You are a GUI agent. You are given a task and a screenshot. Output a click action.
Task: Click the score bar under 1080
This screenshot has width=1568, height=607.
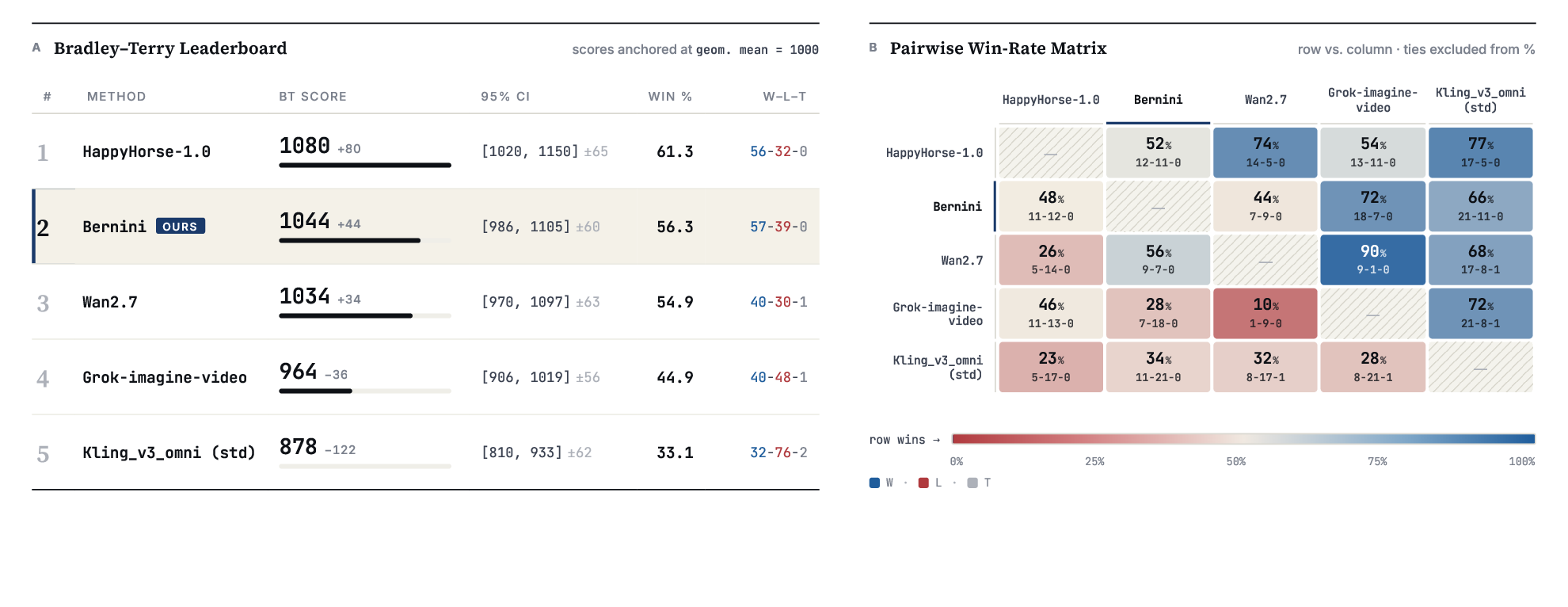pos(365,166)
